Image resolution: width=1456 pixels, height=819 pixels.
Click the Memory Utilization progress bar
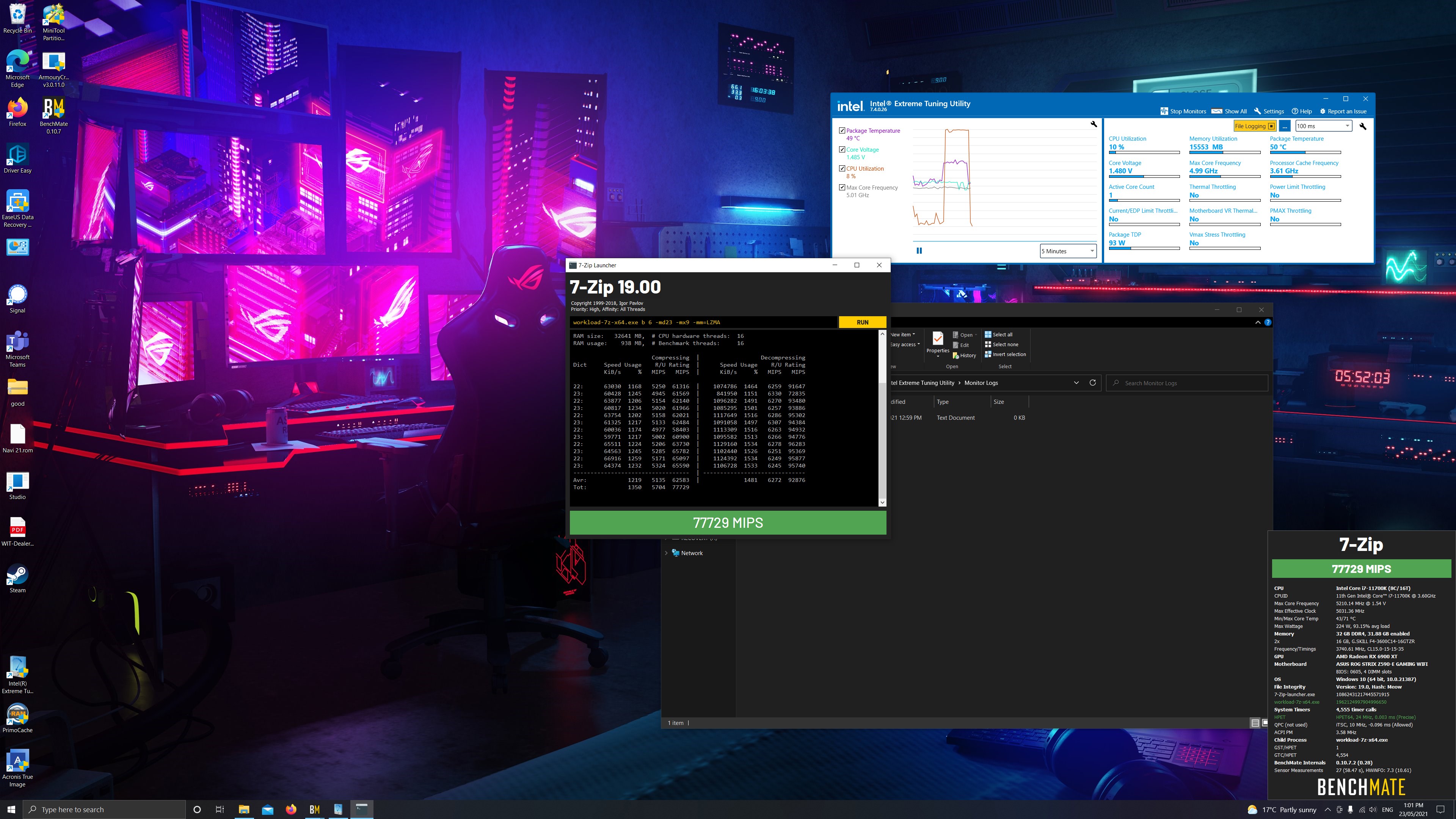(1225, 152)
